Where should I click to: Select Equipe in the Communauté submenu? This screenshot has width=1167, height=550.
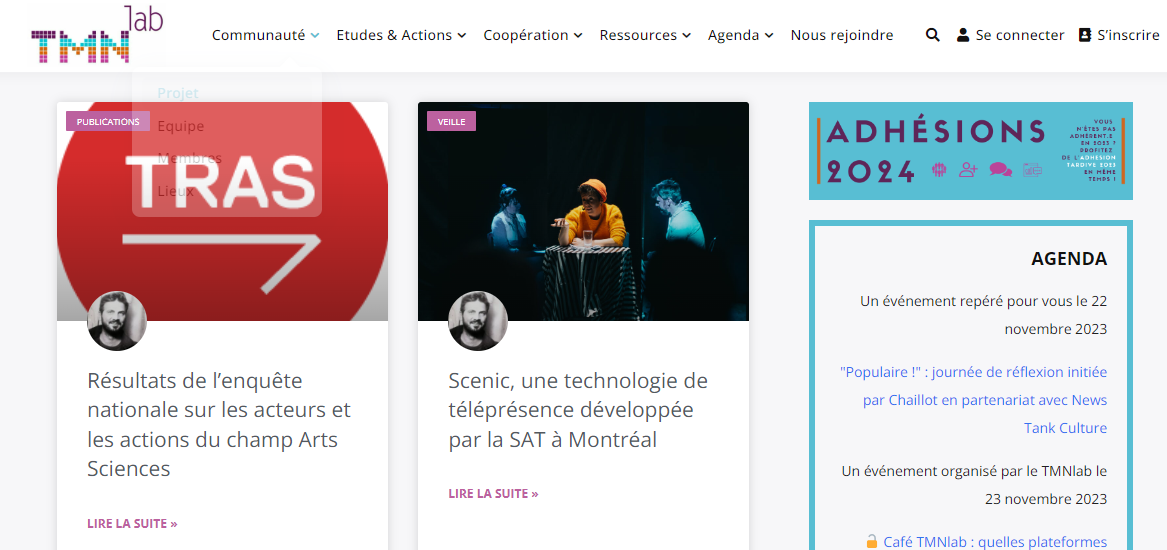click(x=181, y=126)
